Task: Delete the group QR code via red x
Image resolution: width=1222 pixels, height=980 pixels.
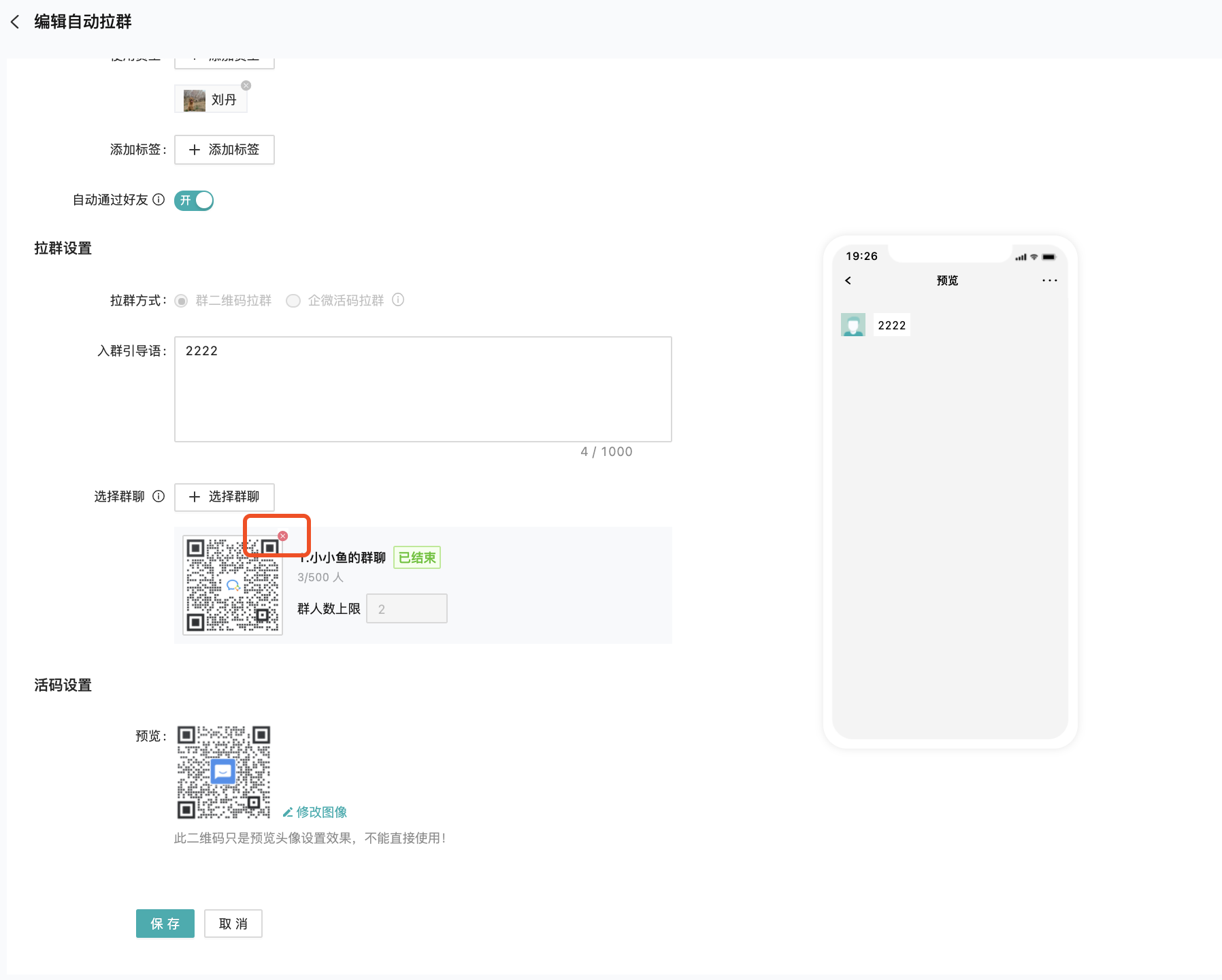Action: pos(283,536)
